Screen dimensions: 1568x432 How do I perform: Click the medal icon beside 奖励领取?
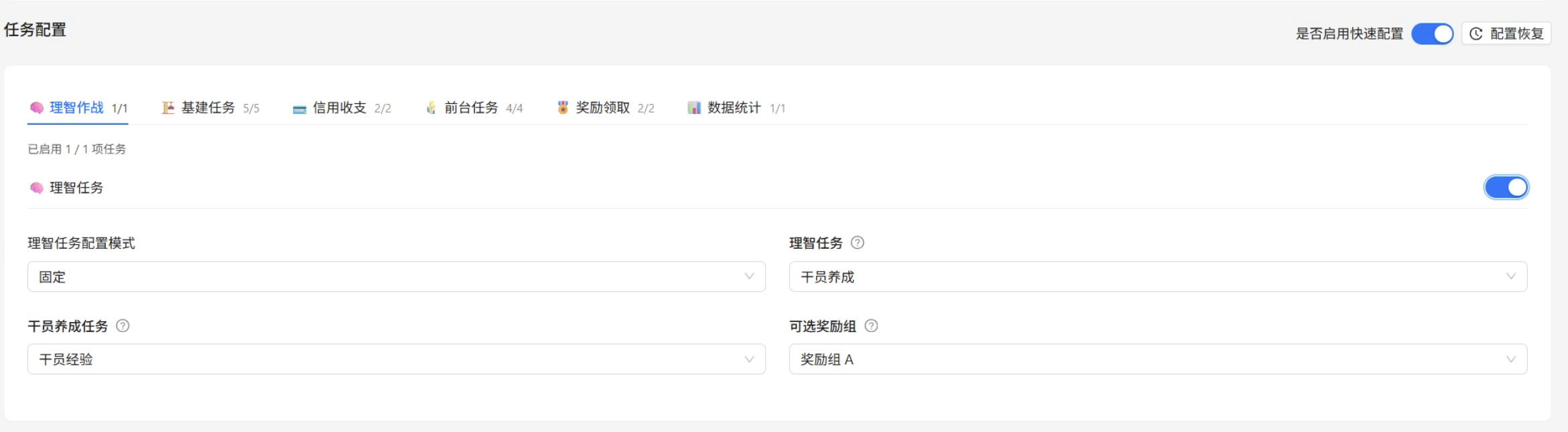coord(563,107)
